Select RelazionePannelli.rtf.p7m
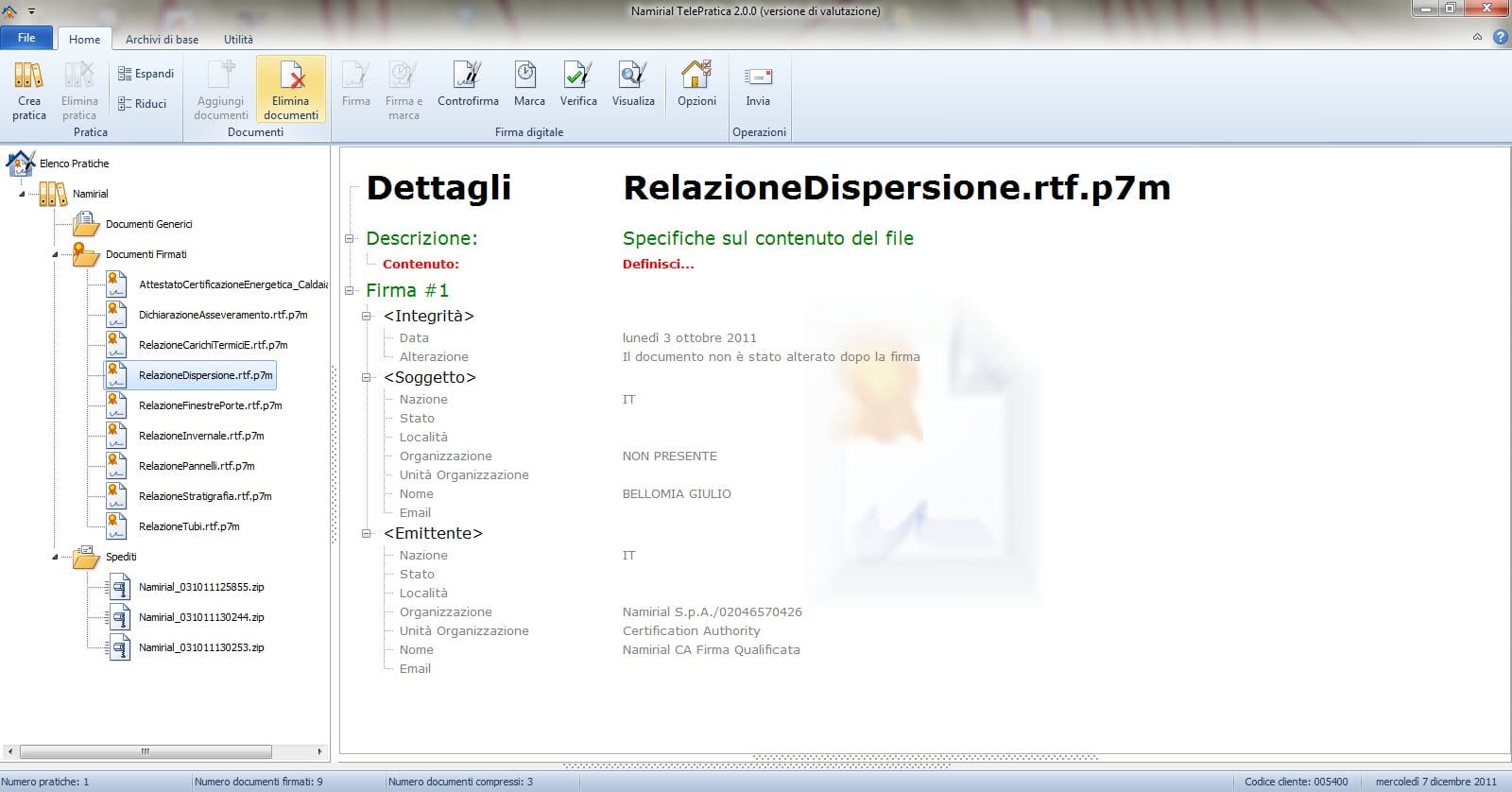The height and width of the screenshot is (792, 1512). pyautogui.click(x=197, y=466)
